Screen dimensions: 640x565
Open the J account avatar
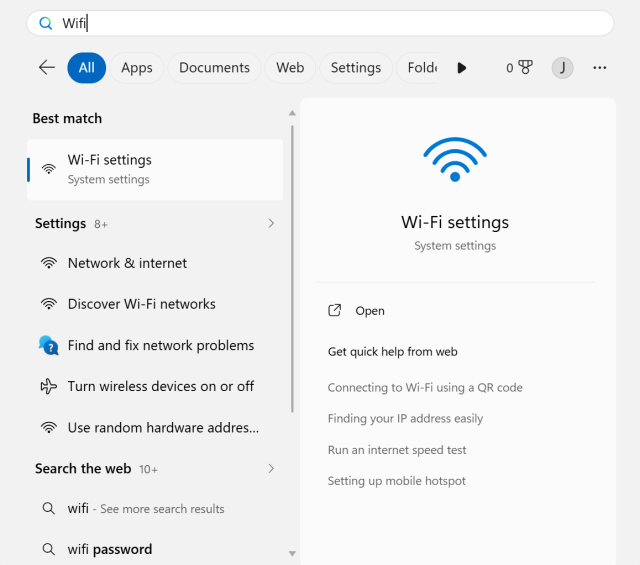[562, 68]
